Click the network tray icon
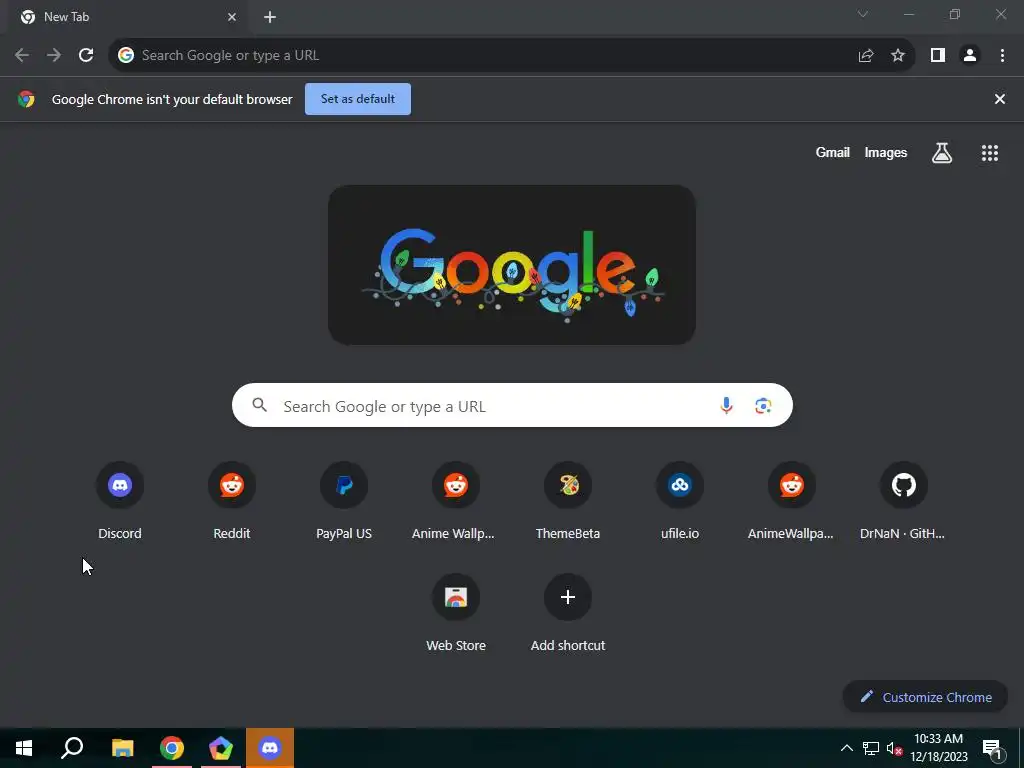The height and width of the screenshot is (768, 1024). (871, 748)
